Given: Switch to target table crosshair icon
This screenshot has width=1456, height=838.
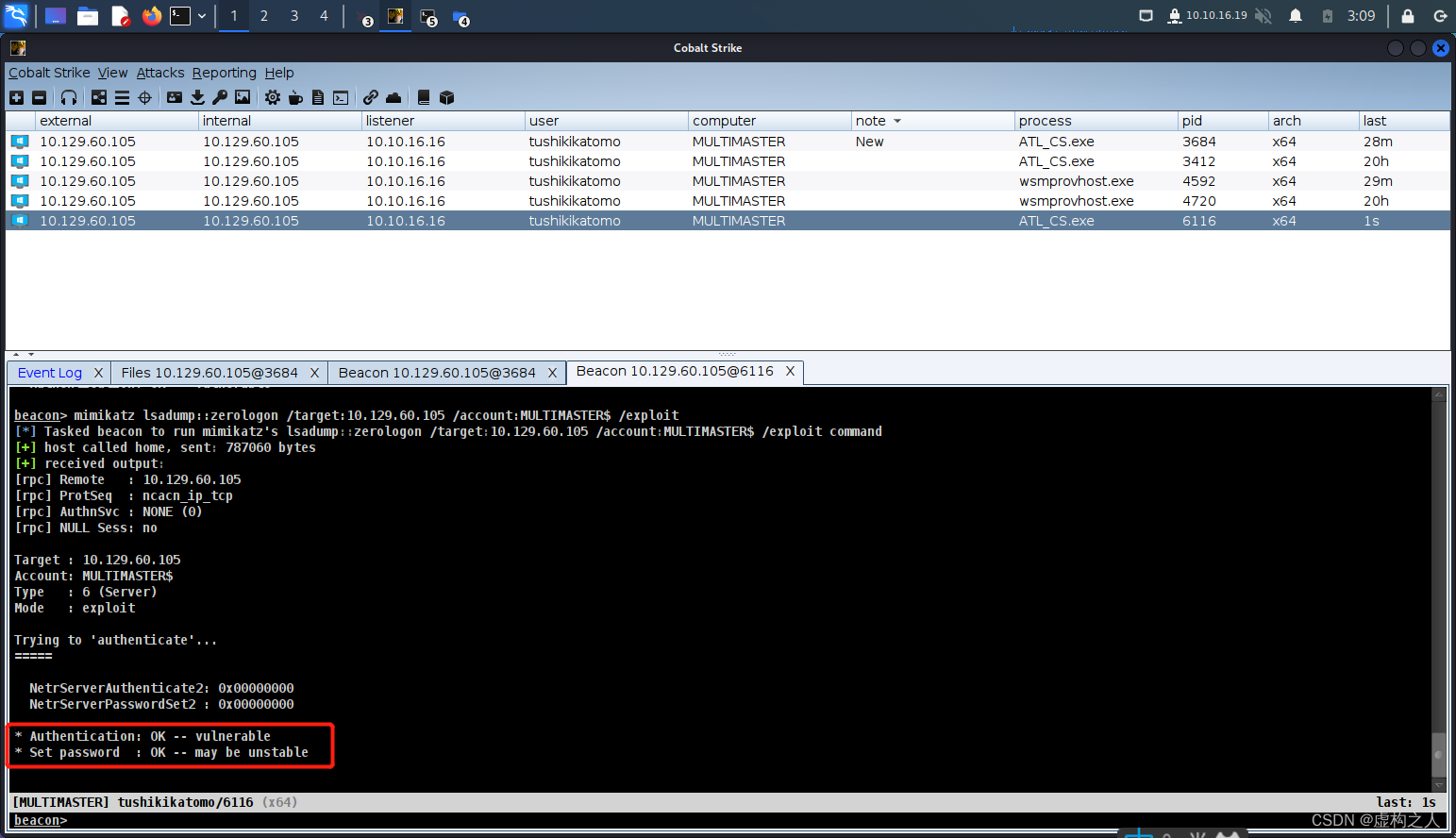Looking at the screenshot, I should click(144, 97).
